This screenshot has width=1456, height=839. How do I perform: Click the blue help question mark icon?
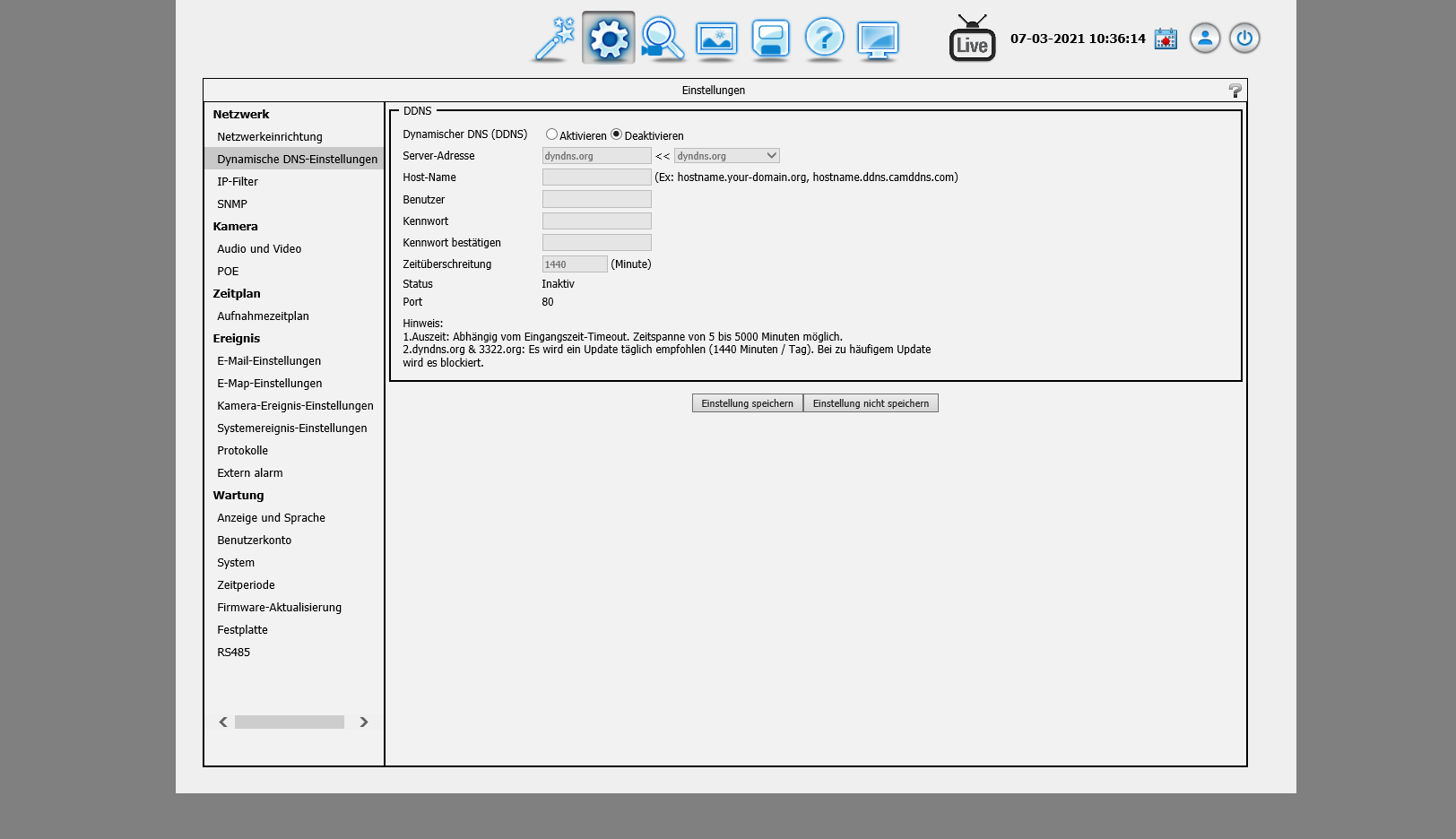point(824,39)
